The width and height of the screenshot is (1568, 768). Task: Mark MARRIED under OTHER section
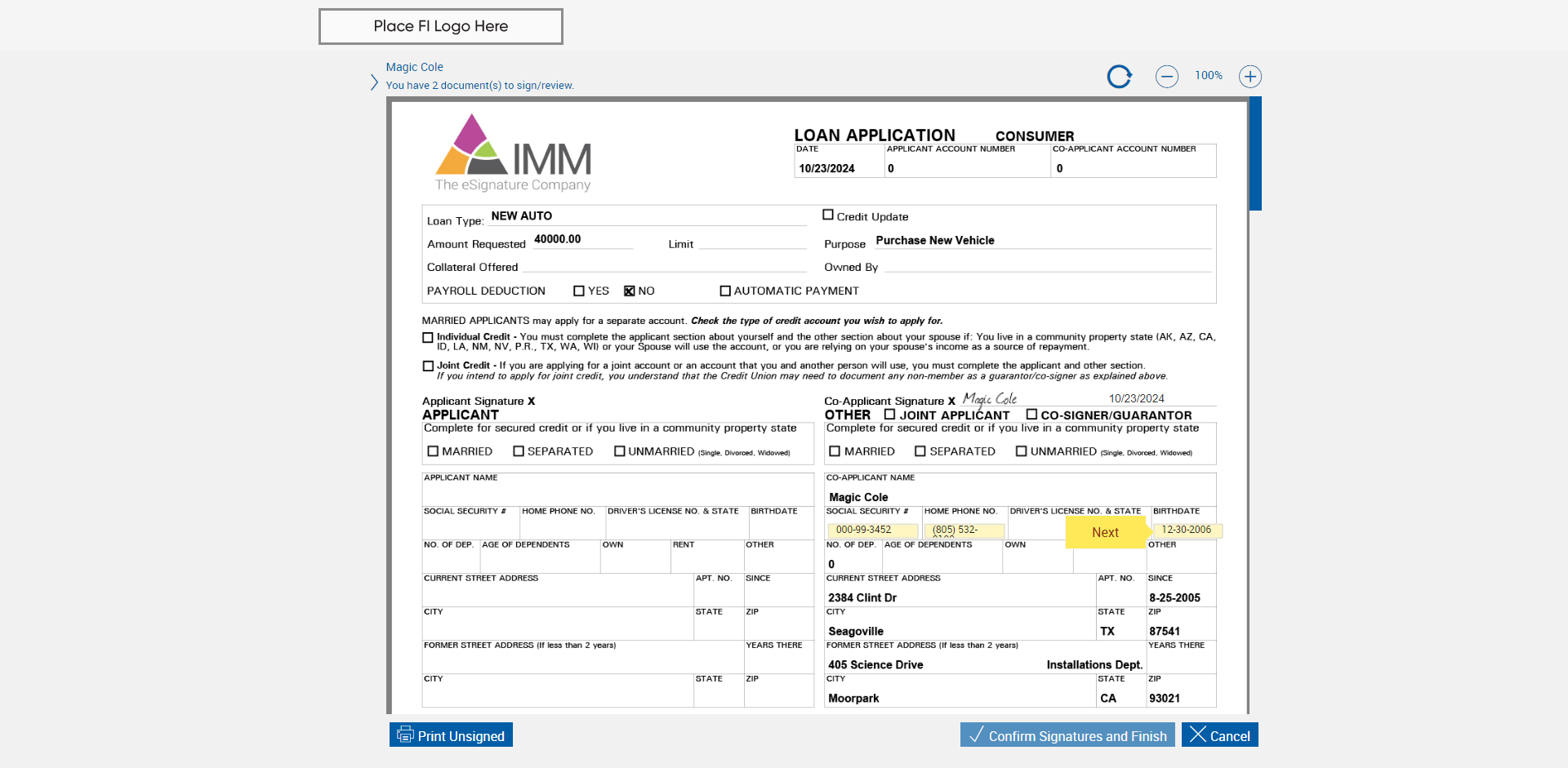835,451
